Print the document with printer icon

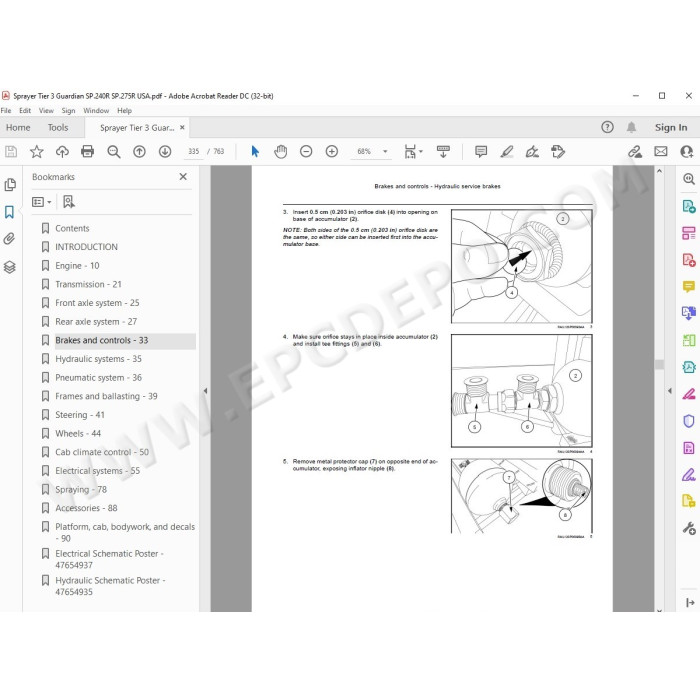click(x=88, y=152)
